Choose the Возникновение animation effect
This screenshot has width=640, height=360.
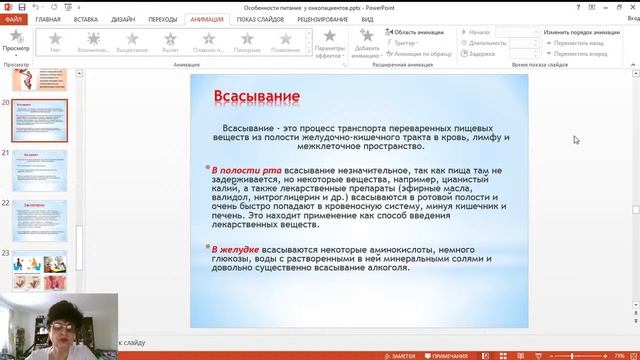pos(93,42)
